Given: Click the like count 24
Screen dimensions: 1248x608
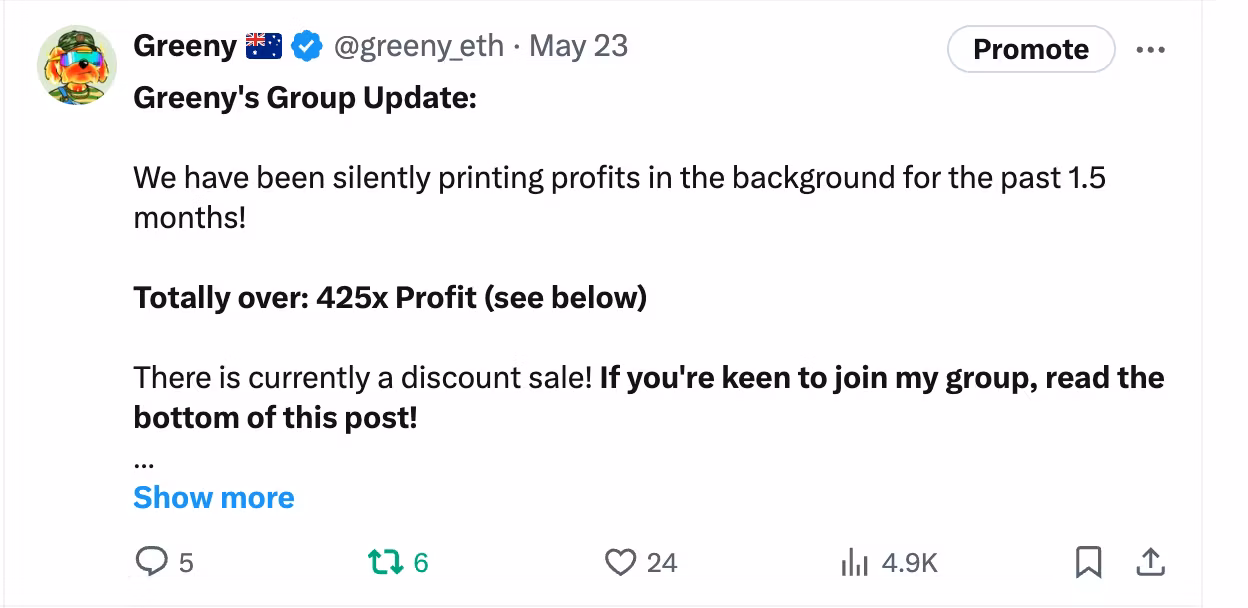Looking at the screenshot, I should tap(661, 564).
